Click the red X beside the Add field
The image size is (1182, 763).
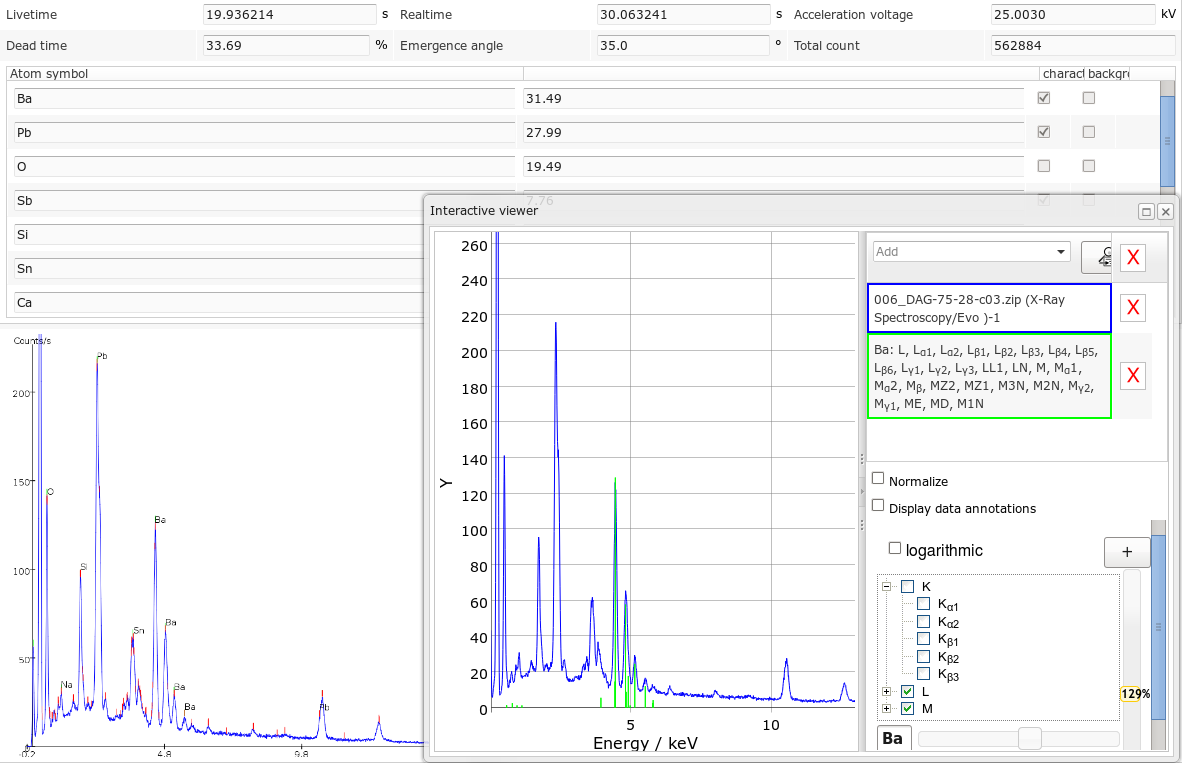pyautogui.click(x=1133, y=259)
